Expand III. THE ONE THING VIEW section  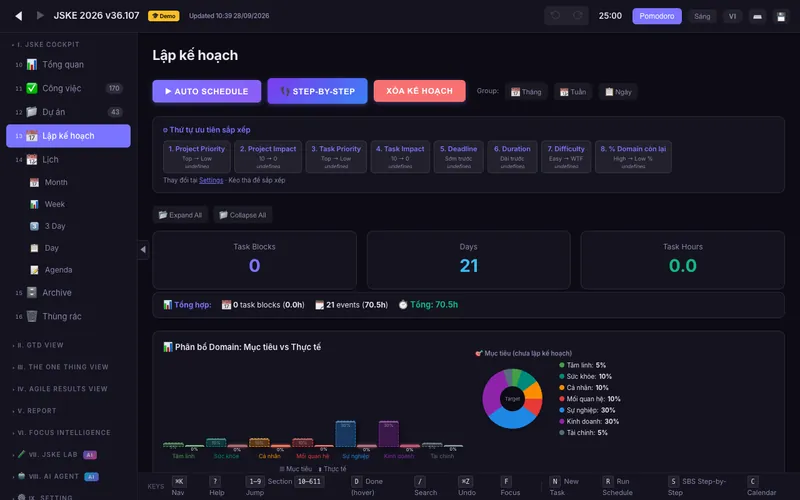point(62,367)
